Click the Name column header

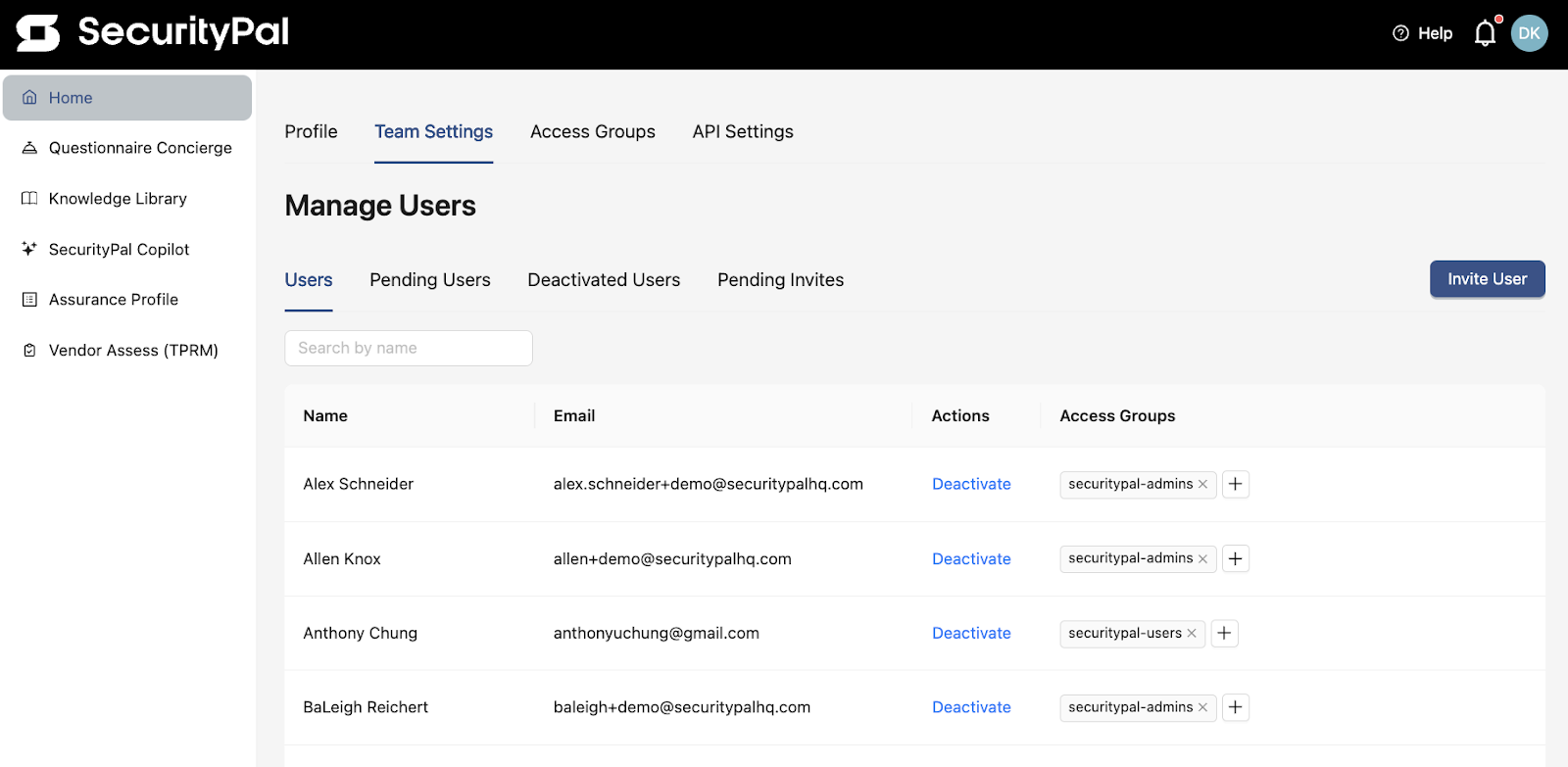pyautogui.click(x=325, y=416)
